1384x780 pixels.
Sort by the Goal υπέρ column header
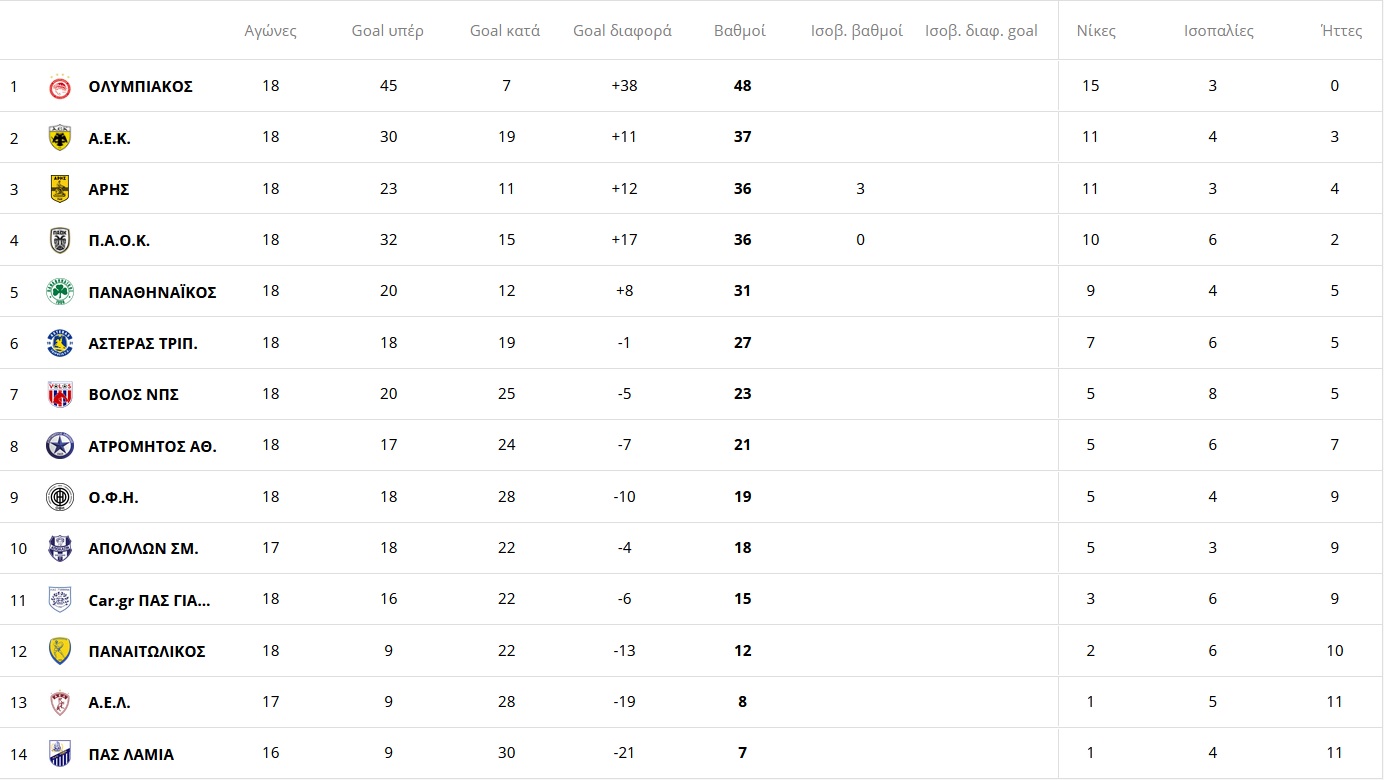coord(388,31)
